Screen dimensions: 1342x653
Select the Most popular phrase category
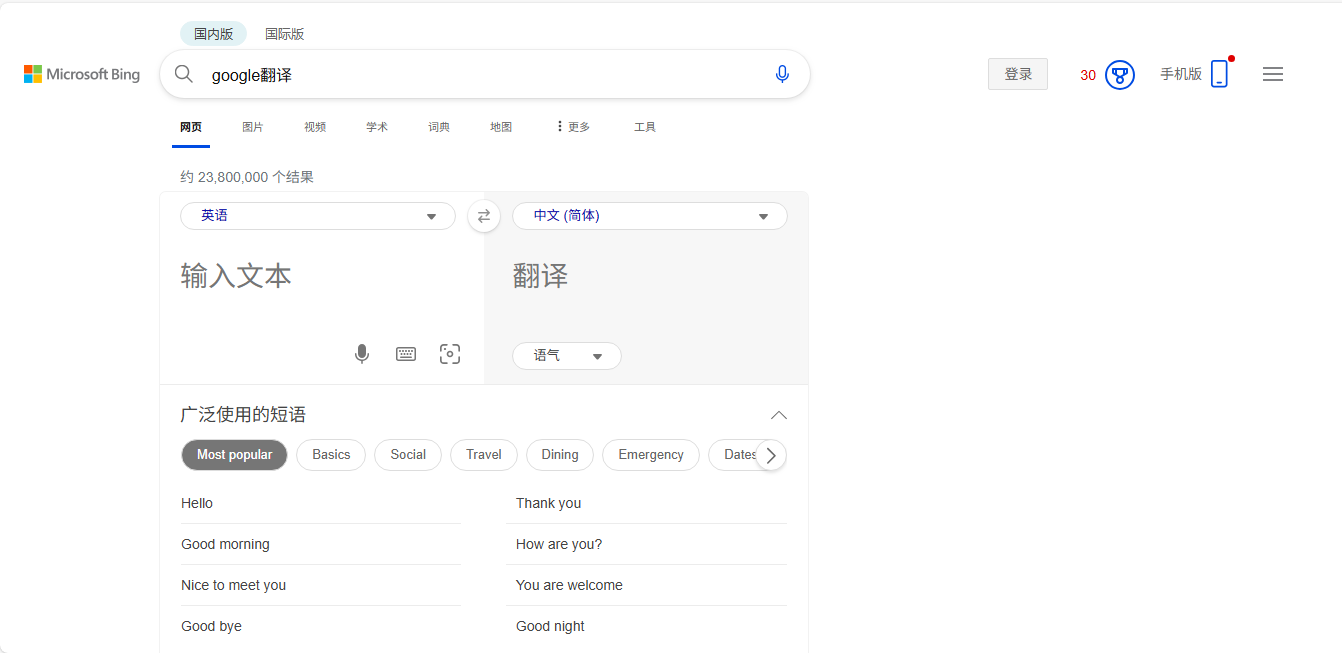234,455
